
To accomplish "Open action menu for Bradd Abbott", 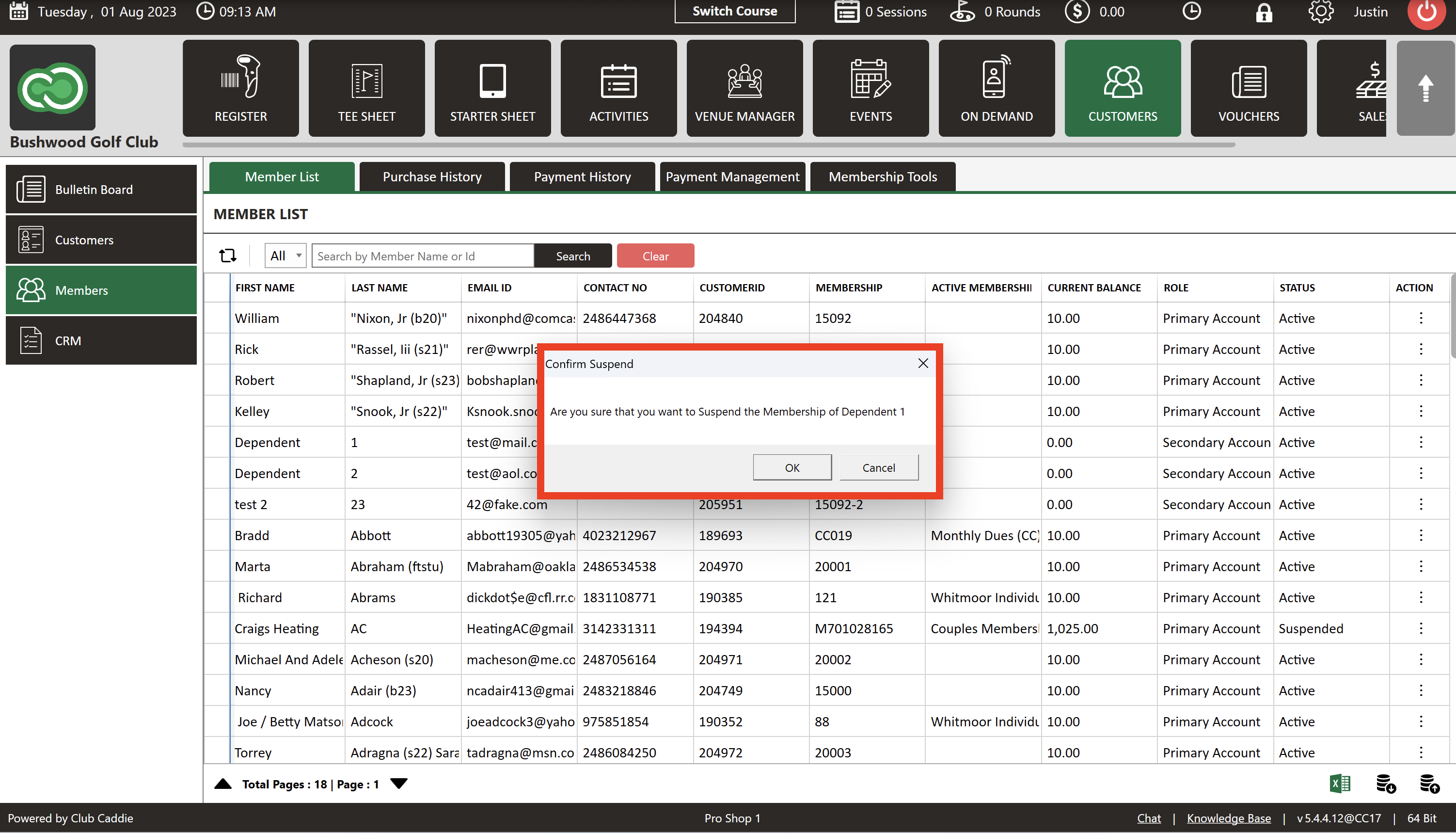I will tap(1421, 535).
